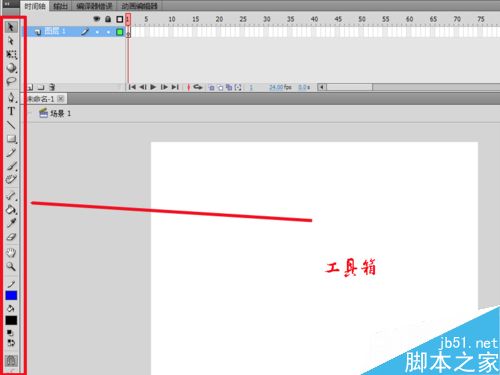
Task: Select the Pen tool
Action: [x=11, y=97]
